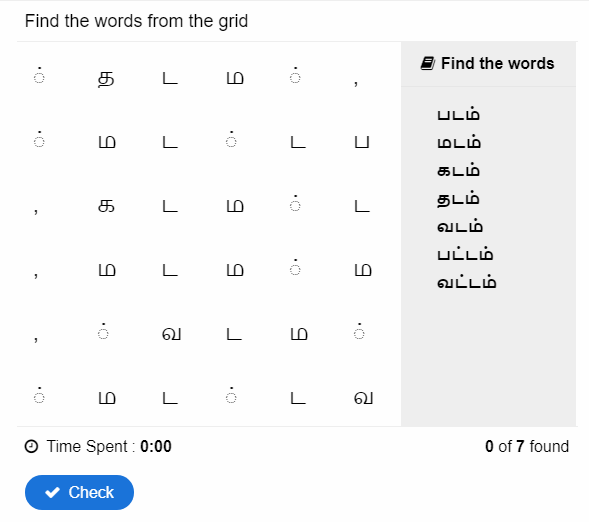The width and height of the screenshot is (589, 522).
Task: Select the ம cell in last column, fourth row
Action: (363, 270)
